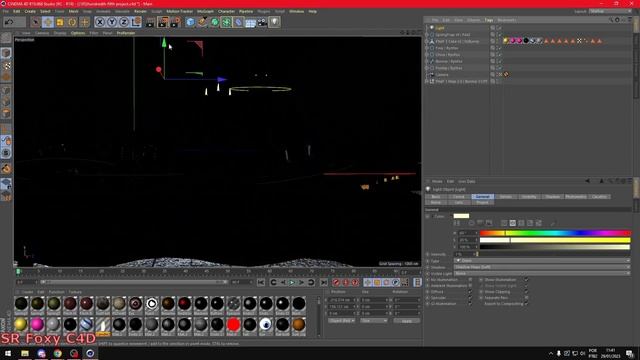Image resolution: width=640 pixels, height=360 pixels.
Task: Toggle the X axis lock
Action: point(100,22)
